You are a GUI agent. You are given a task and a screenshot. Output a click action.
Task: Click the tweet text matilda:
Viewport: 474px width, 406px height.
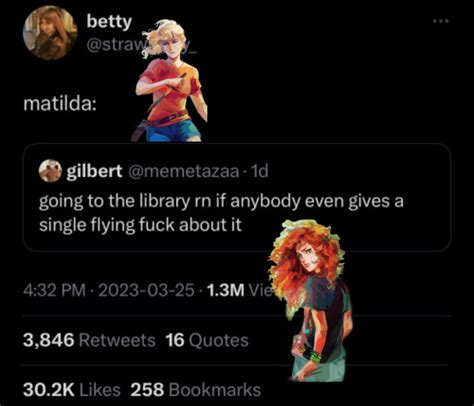(60, 104)
